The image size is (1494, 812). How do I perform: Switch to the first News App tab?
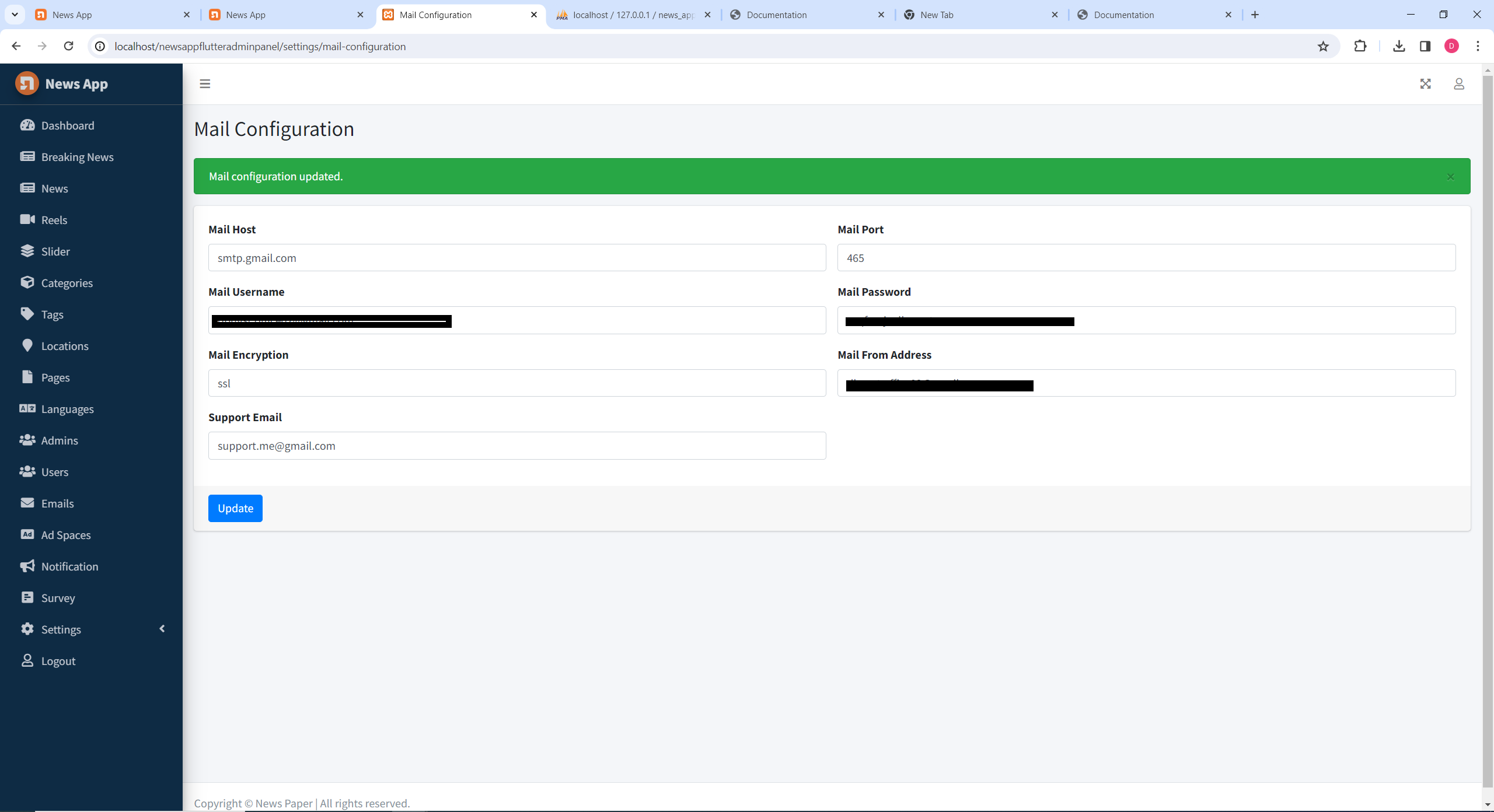point(112,15)
